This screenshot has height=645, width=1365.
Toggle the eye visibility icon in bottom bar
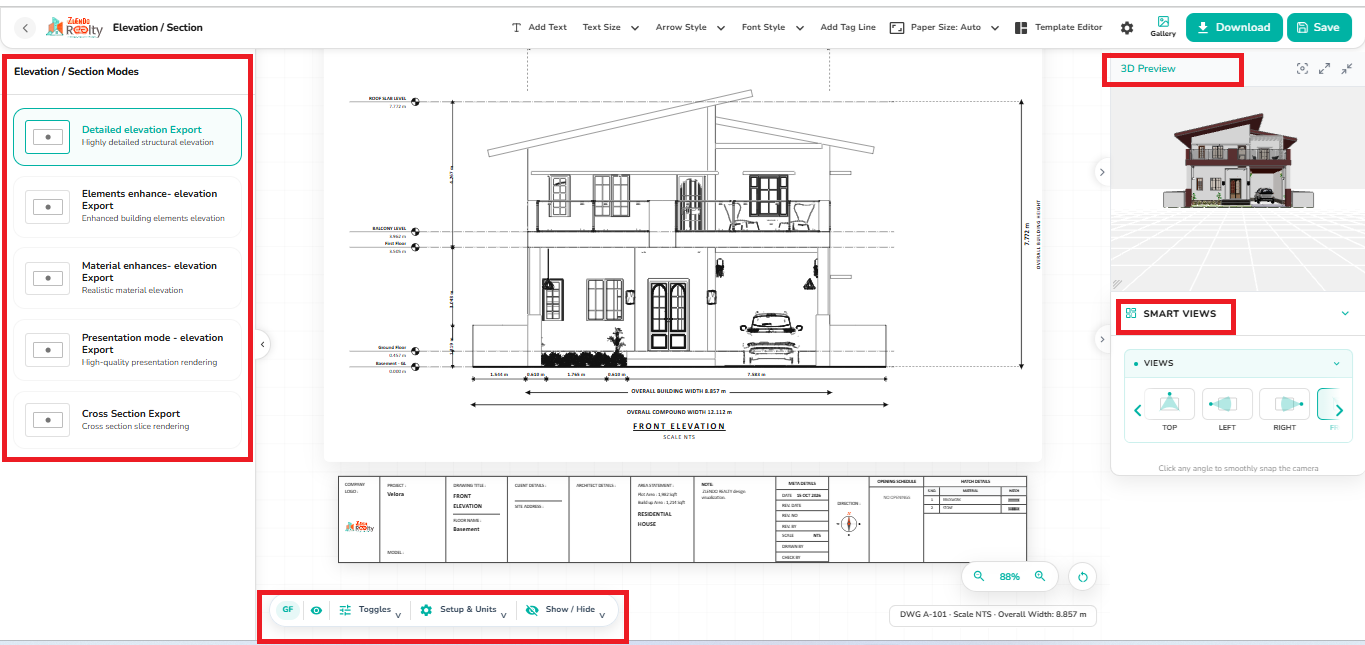point(316,610)
